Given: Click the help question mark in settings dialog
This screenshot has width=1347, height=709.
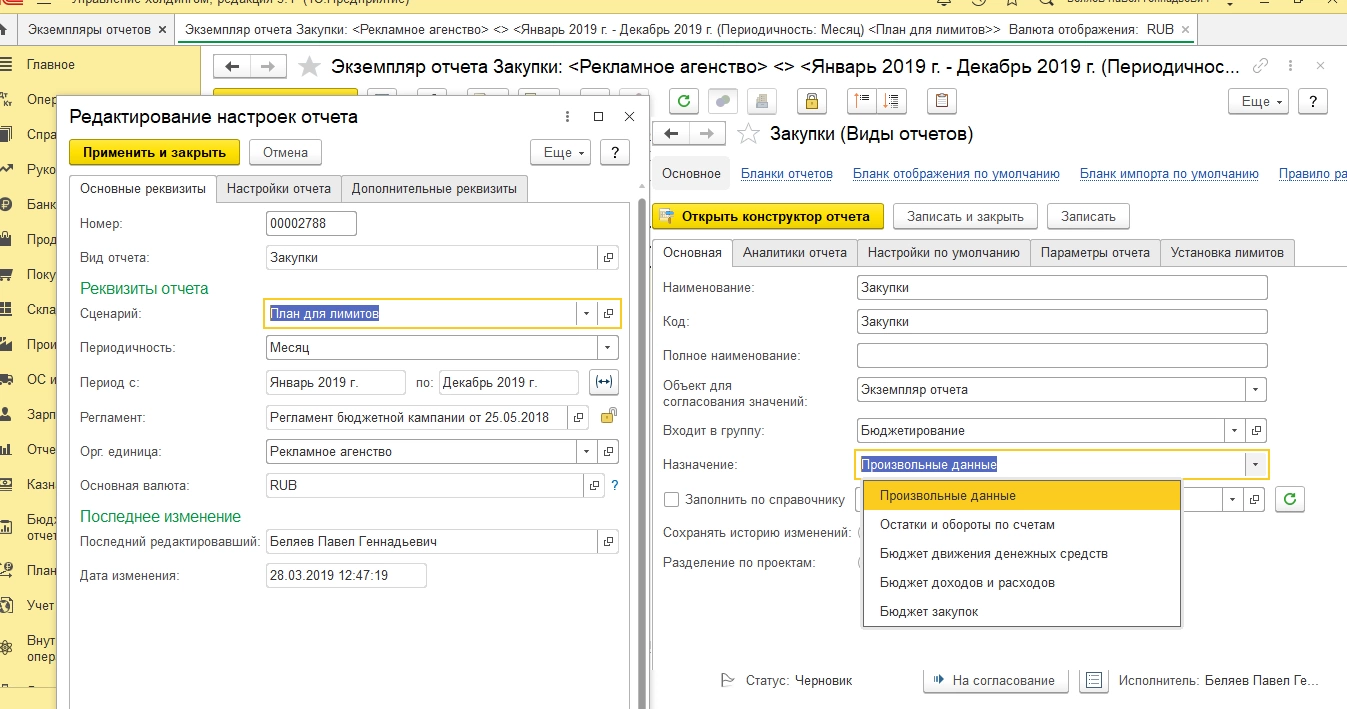Looking at the screenshot, I should pyautogui.click(x=615, y=152).
